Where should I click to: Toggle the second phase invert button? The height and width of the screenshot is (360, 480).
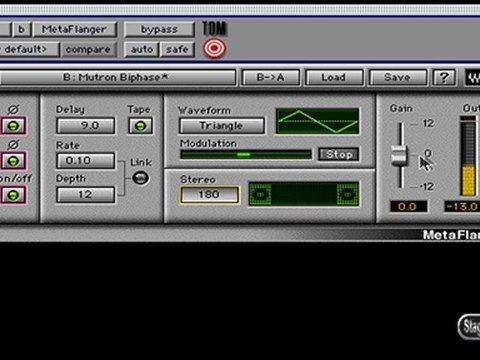click(x=13, y=161)
